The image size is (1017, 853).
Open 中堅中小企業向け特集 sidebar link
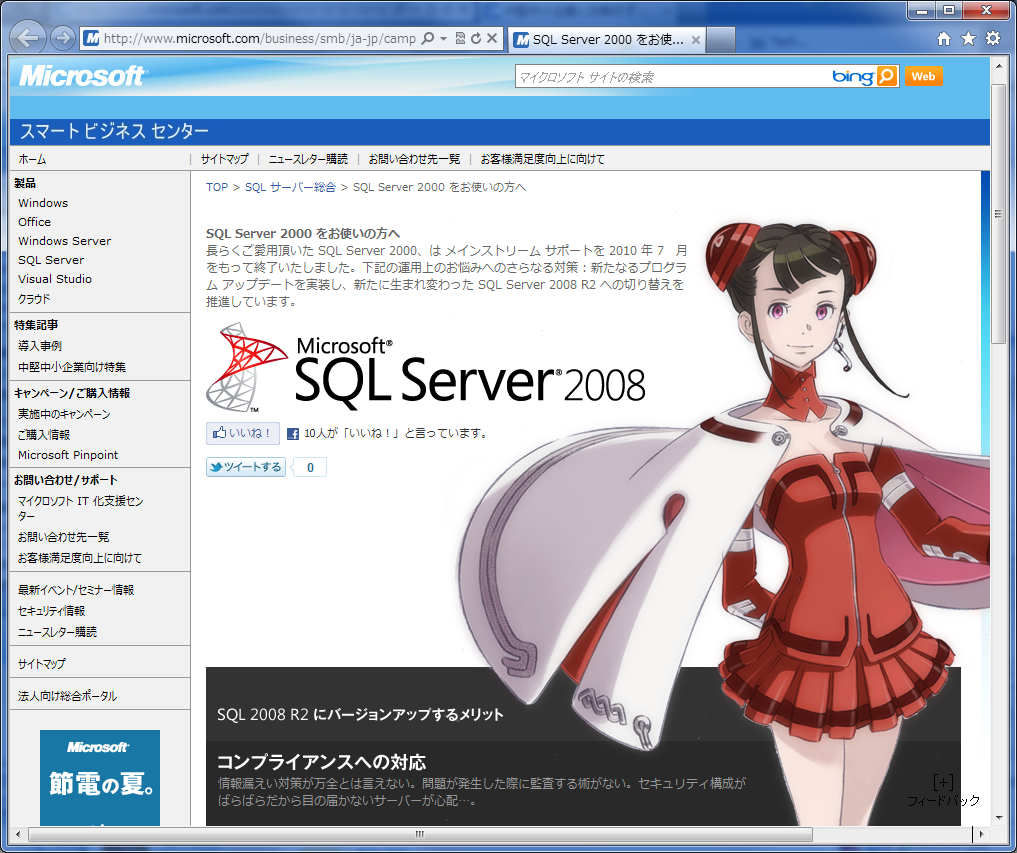(72, 367)
